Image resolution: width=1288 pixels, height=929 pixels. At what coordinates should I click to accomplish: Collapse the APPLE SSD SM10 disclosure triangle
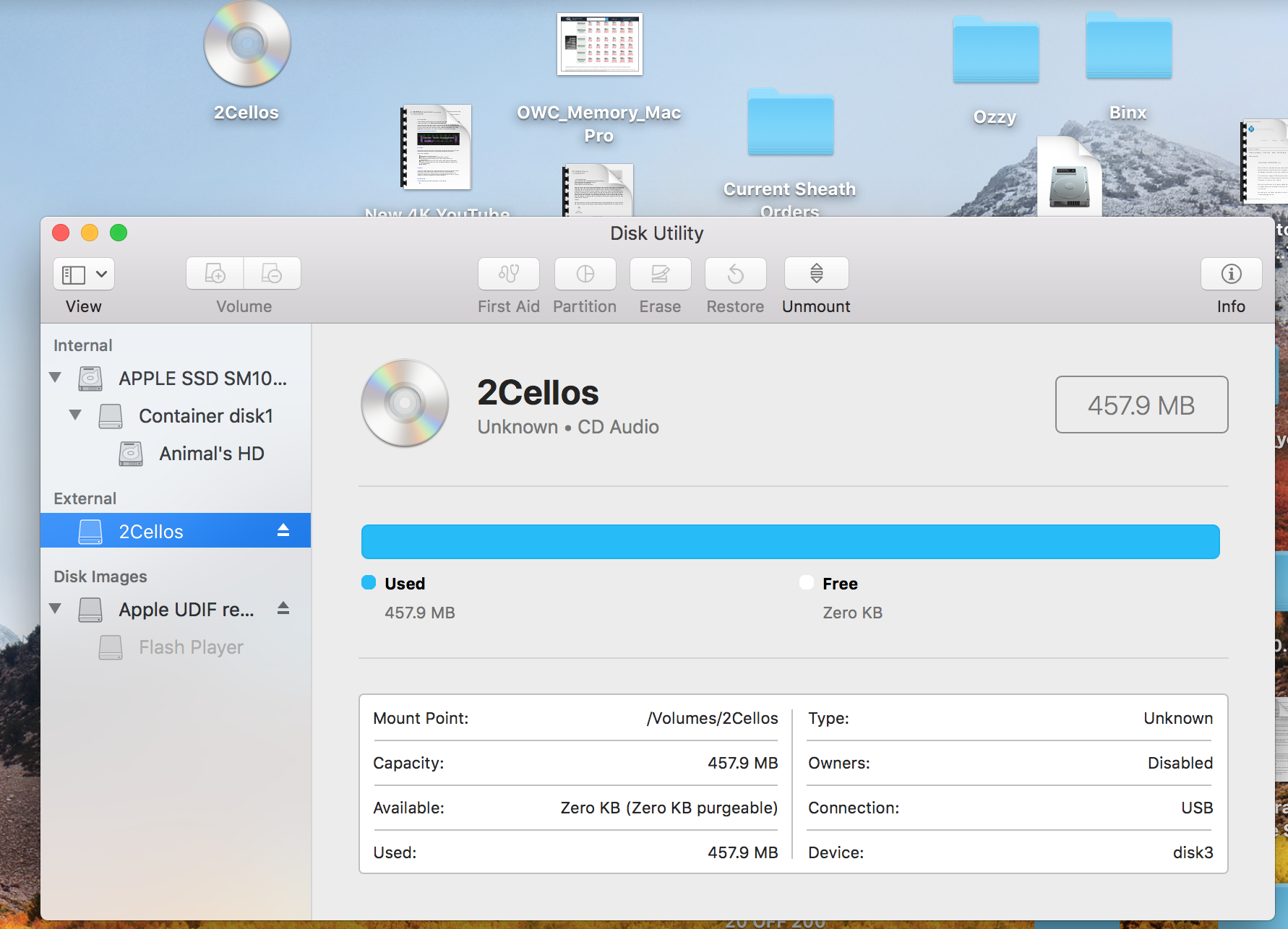tap(55, 377)
